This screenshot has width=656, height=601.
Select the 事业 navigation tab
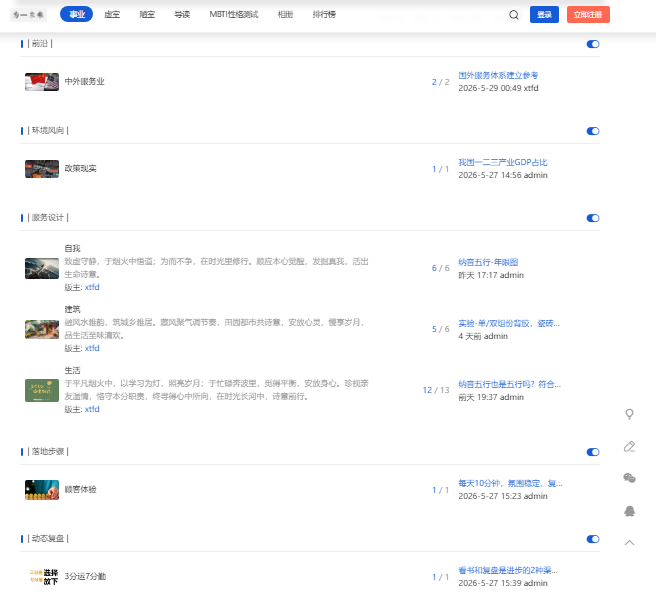click(77, 14)
